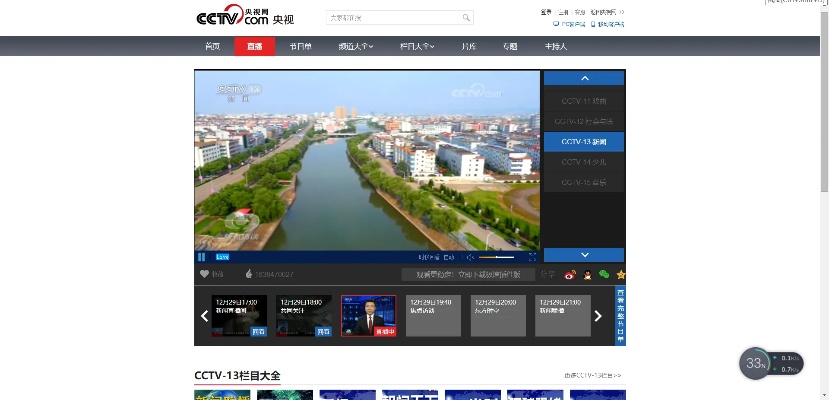Click the flame popularity count icon
This screenshot has width=829, height=400.
249,274
